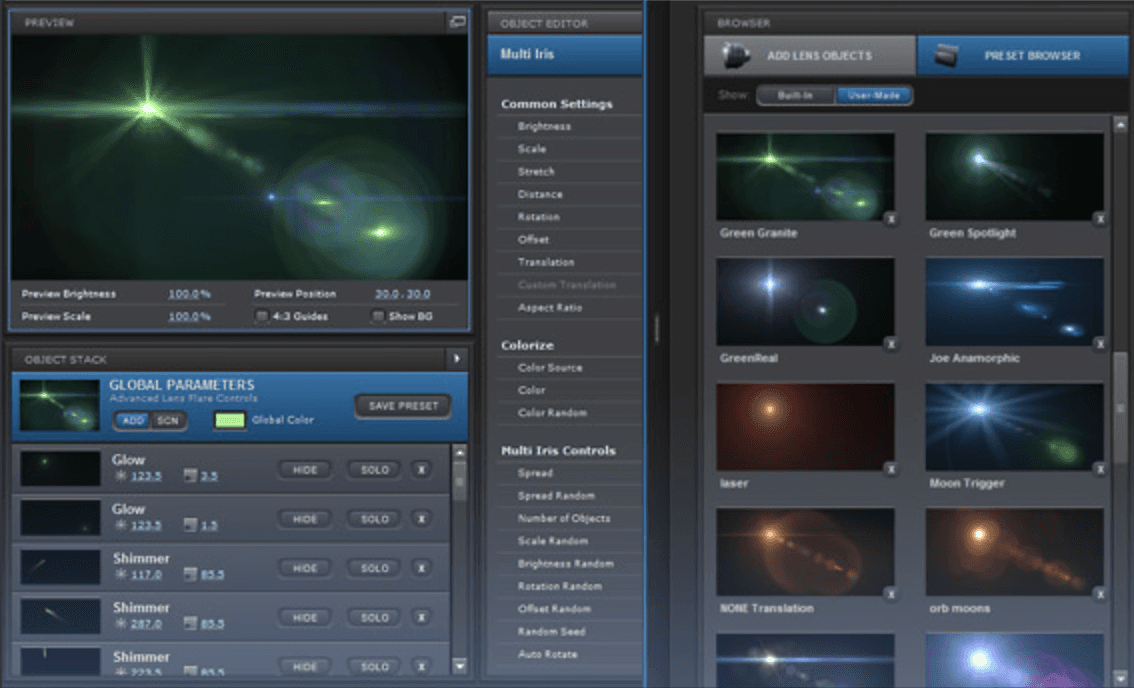
Task: Load the Moon Trigger preset thumbnail
Action: click(1014, 427)
